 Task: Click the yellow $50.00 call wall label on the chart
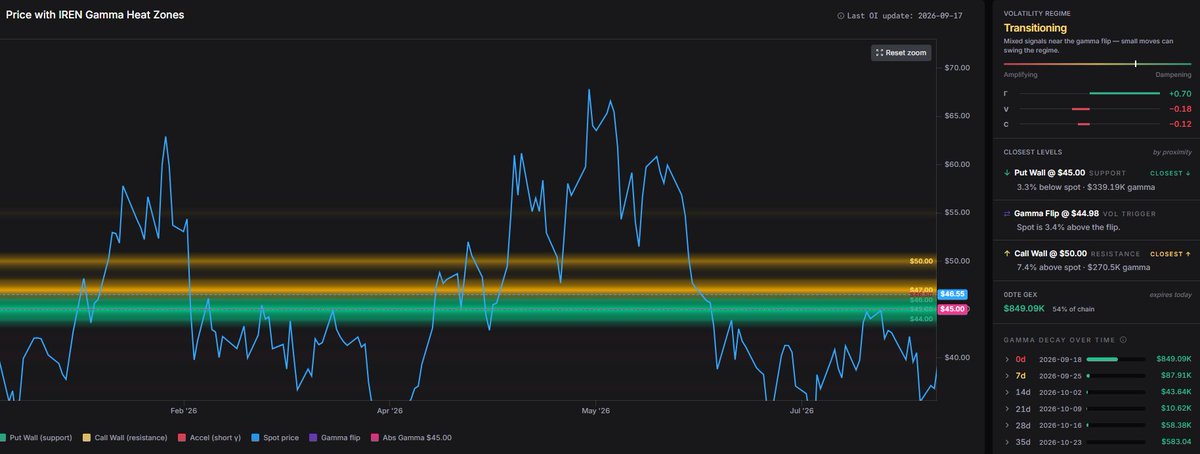tap(921, 261)
